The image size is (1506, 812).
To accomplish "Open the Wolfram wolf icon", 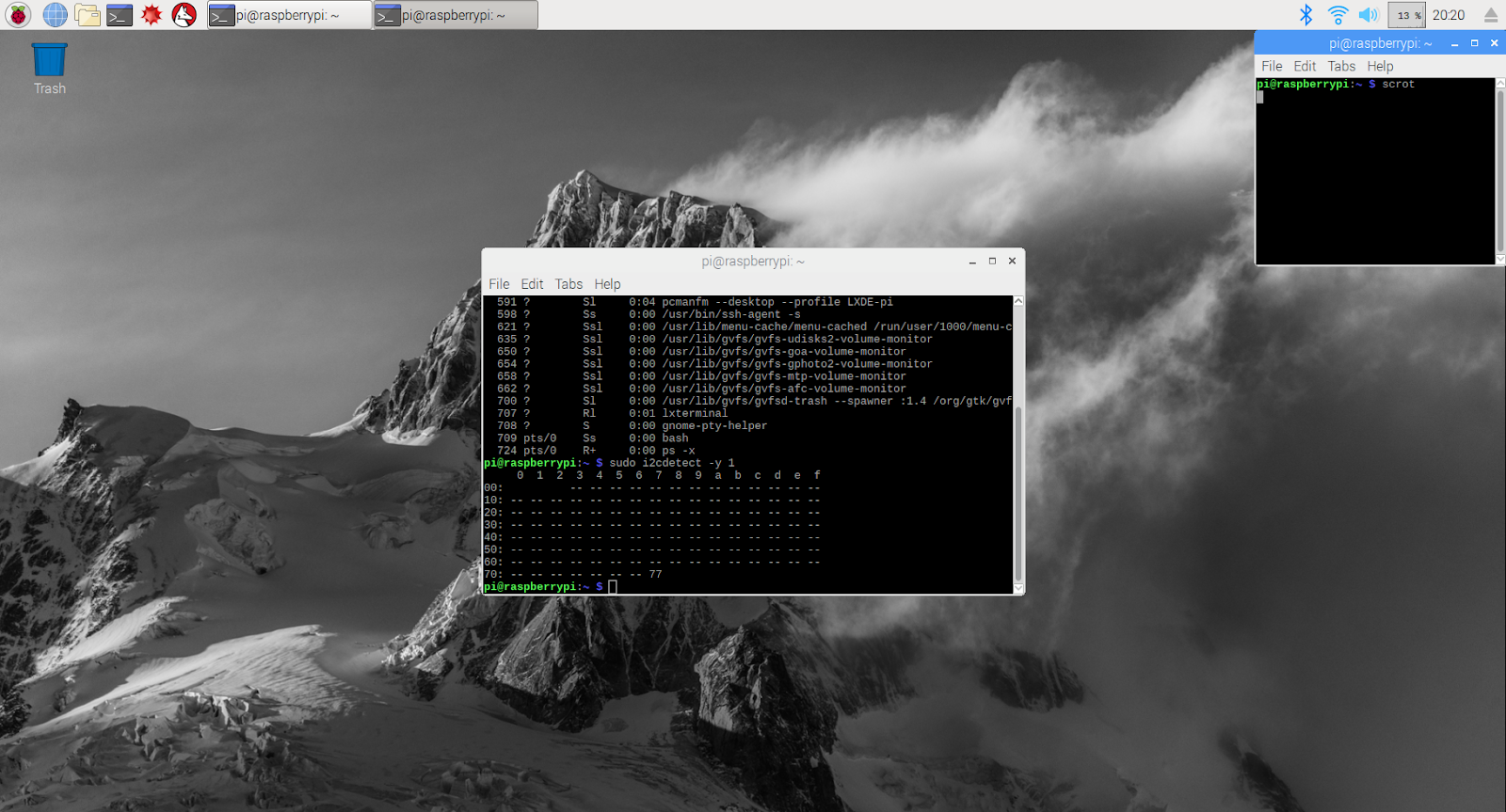I will [184, 15].
